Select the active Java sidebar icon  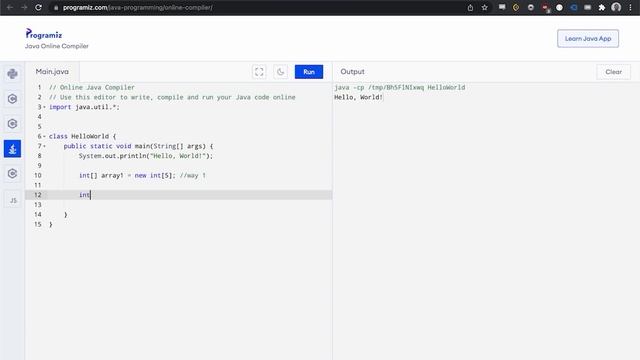click(12, 149)
